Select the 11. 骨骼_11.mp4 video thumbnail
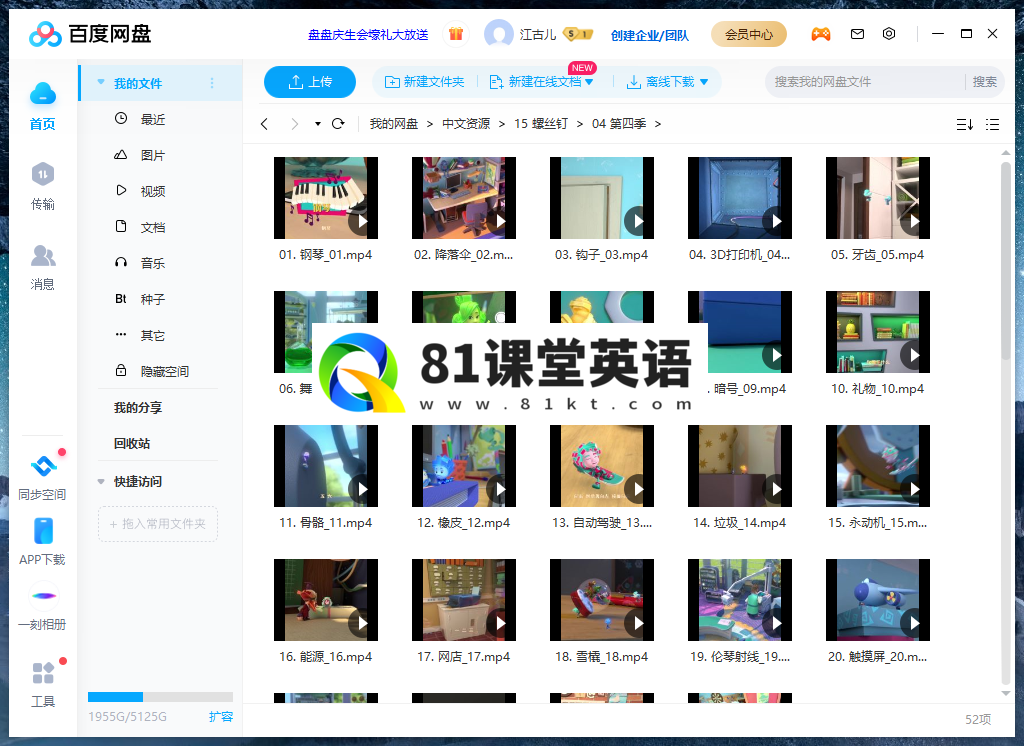1024x746 pixels. pyautogui.click(x=326, y=466)
